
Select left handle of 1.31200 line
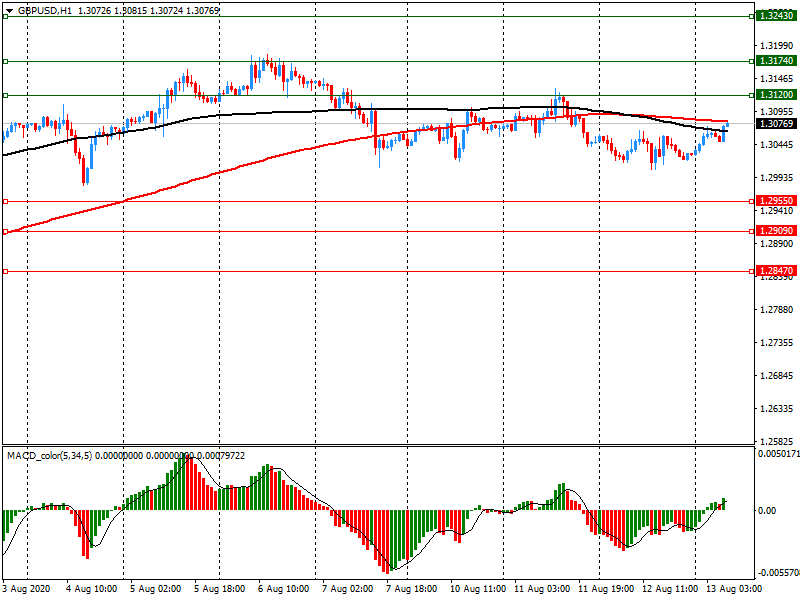coord(6,95)
